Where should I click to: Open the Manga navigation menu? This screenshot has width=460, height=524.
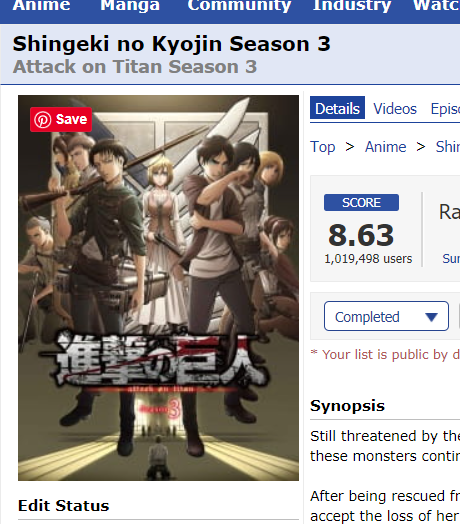(x=130, y=5)
